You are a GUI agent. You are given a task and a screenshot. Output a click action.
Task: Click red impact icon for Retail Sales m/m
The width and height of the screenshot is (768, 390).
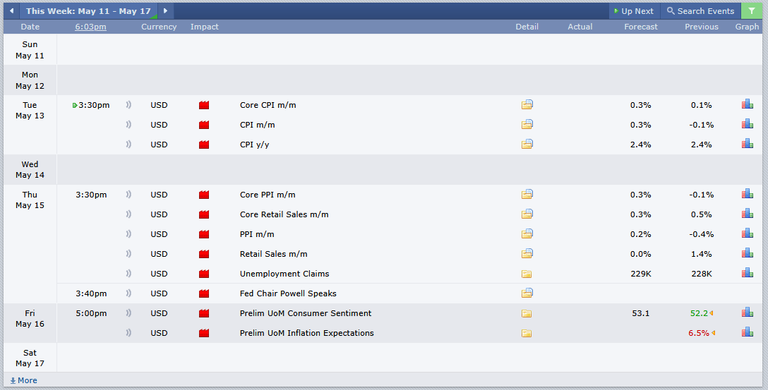point(204,254)
